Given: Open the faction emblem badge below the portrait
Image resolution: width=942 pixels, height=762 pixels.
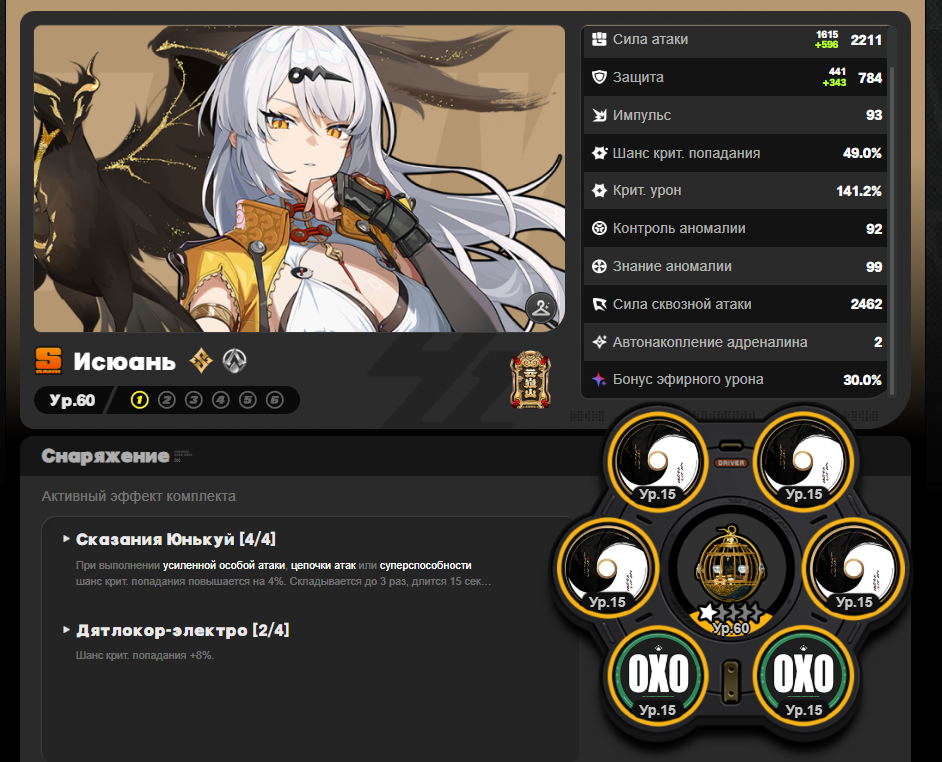Looking at the screenshot, I should point(530,380).
